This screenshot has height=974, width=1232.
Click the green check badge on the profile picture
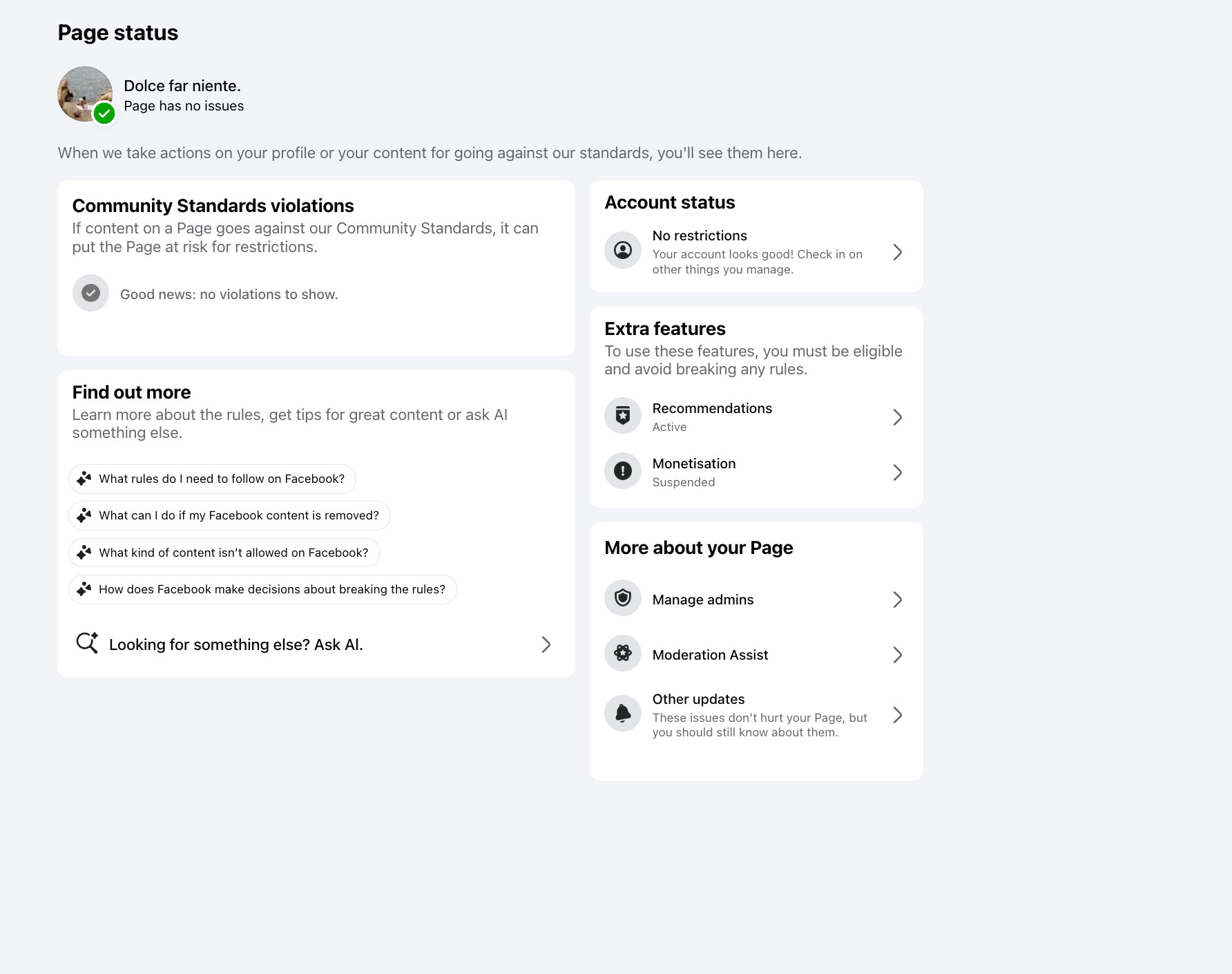(x=104, y=113)
